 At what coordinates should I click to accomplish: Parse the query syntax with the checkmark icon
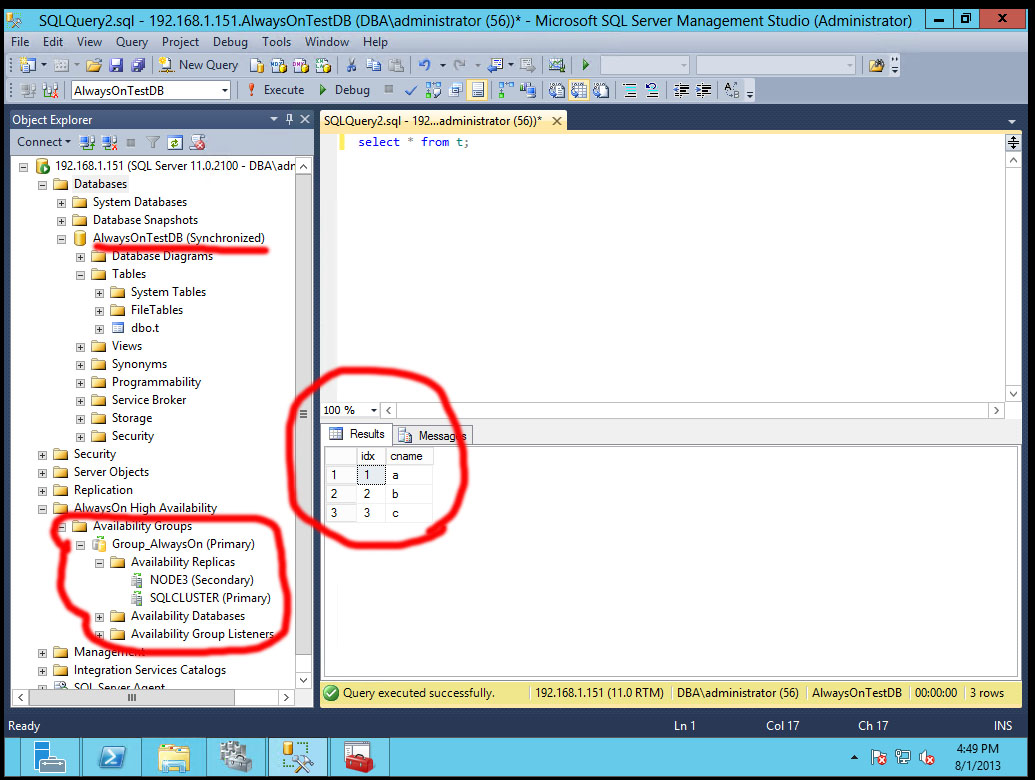[x=412, y=90]
